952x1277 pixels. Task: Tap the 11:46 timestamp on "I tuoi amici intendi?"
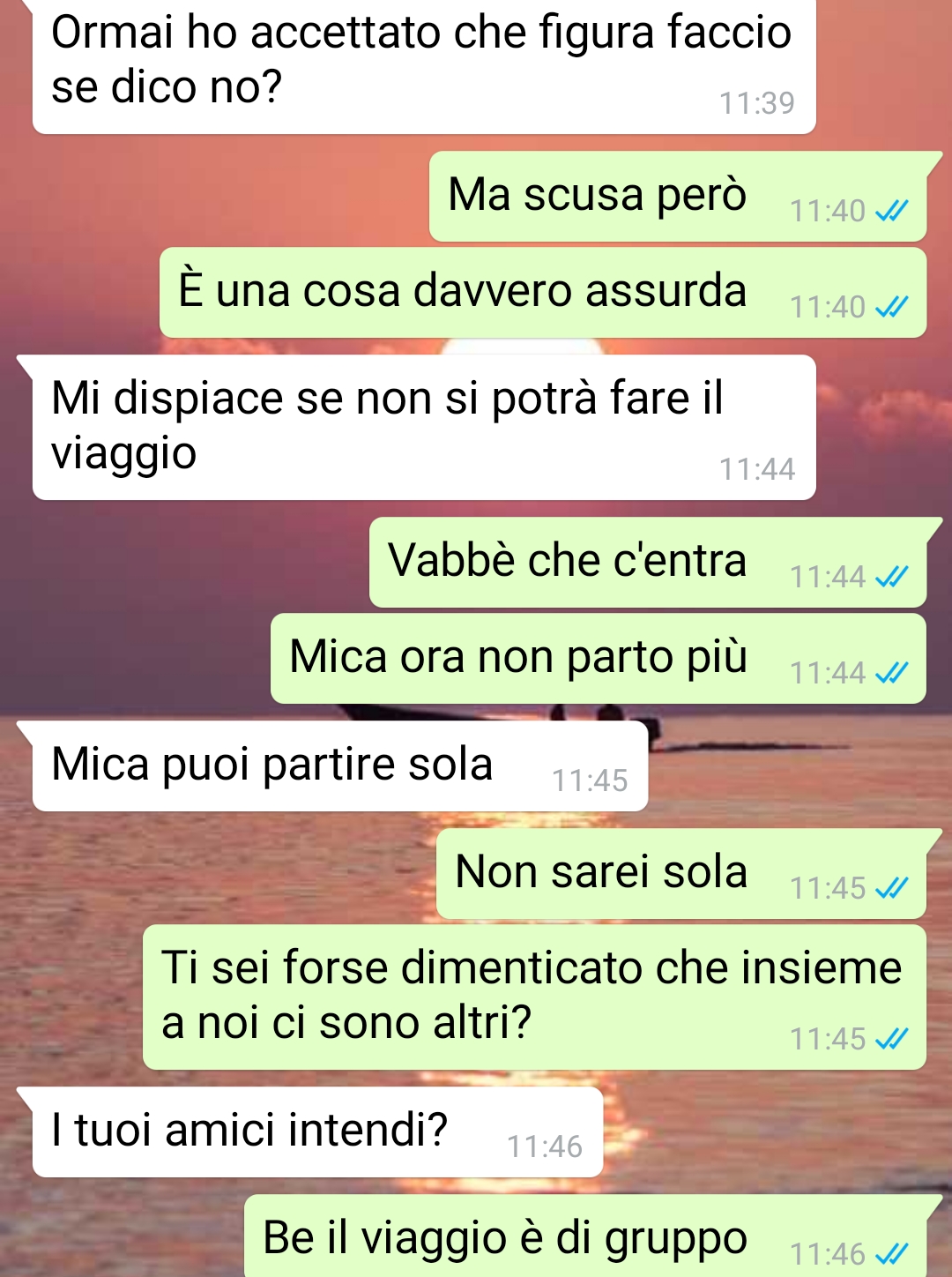point(545,1146)
